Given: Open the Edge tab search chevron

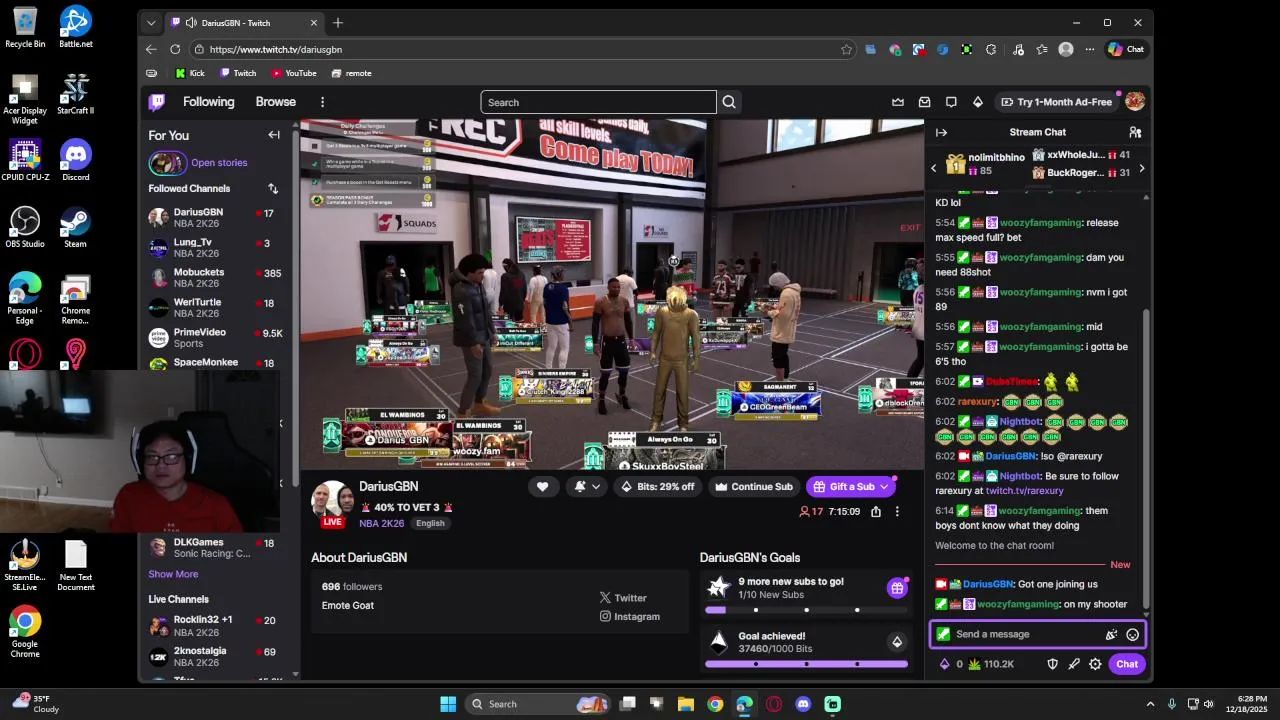Looking at the screenshot, I should tap(151, 23).
